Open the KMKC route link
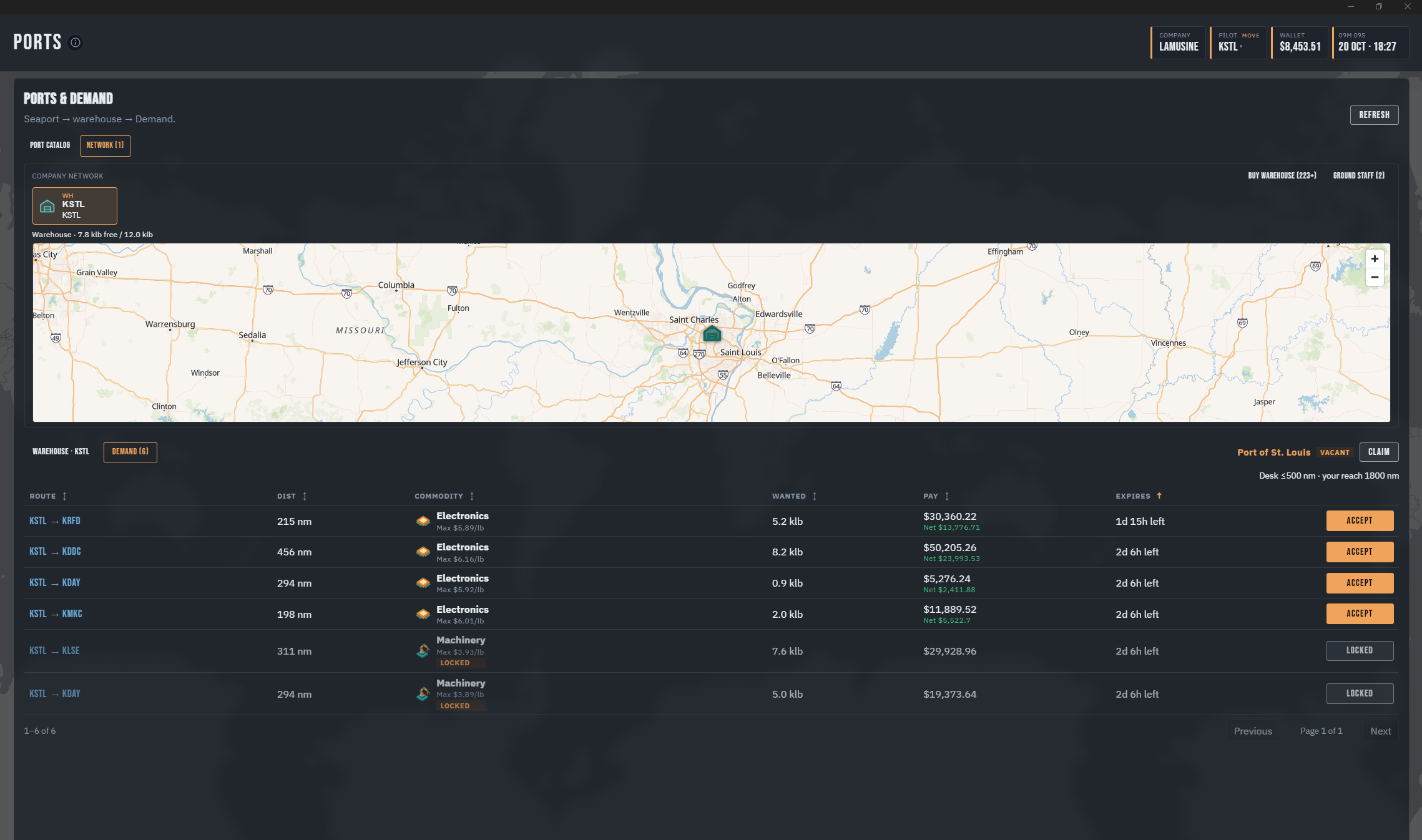 click(x=72, y=614)
